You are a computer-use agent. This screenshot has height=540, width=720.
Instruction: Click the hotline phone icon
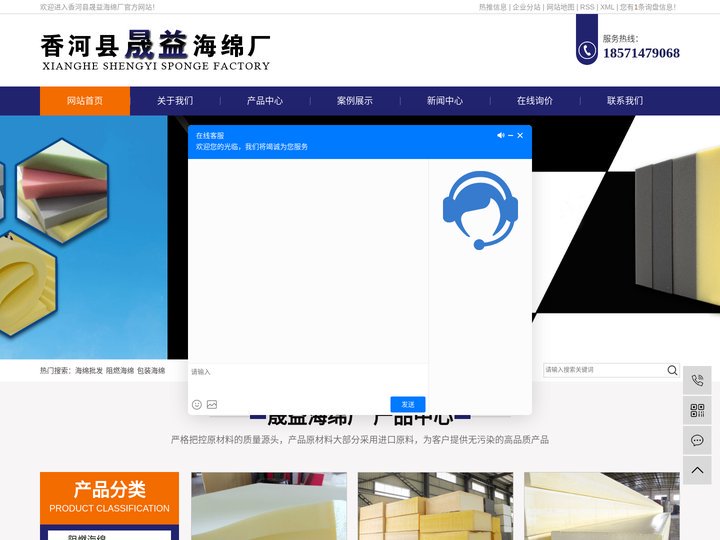tap(587, 50)
